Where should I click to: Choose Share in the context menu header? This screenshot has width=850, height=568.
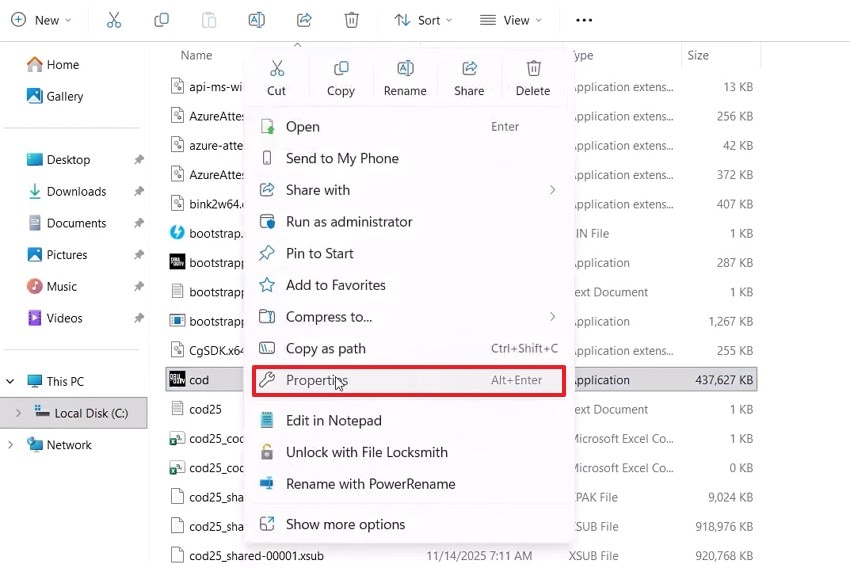coord(469,79)
